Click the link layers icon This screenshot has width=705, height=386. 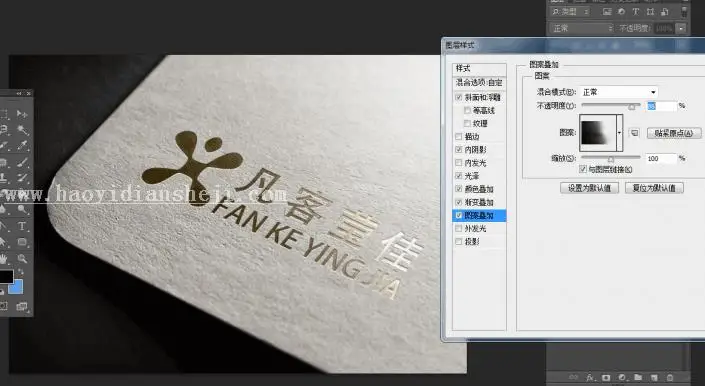[574, 377]
